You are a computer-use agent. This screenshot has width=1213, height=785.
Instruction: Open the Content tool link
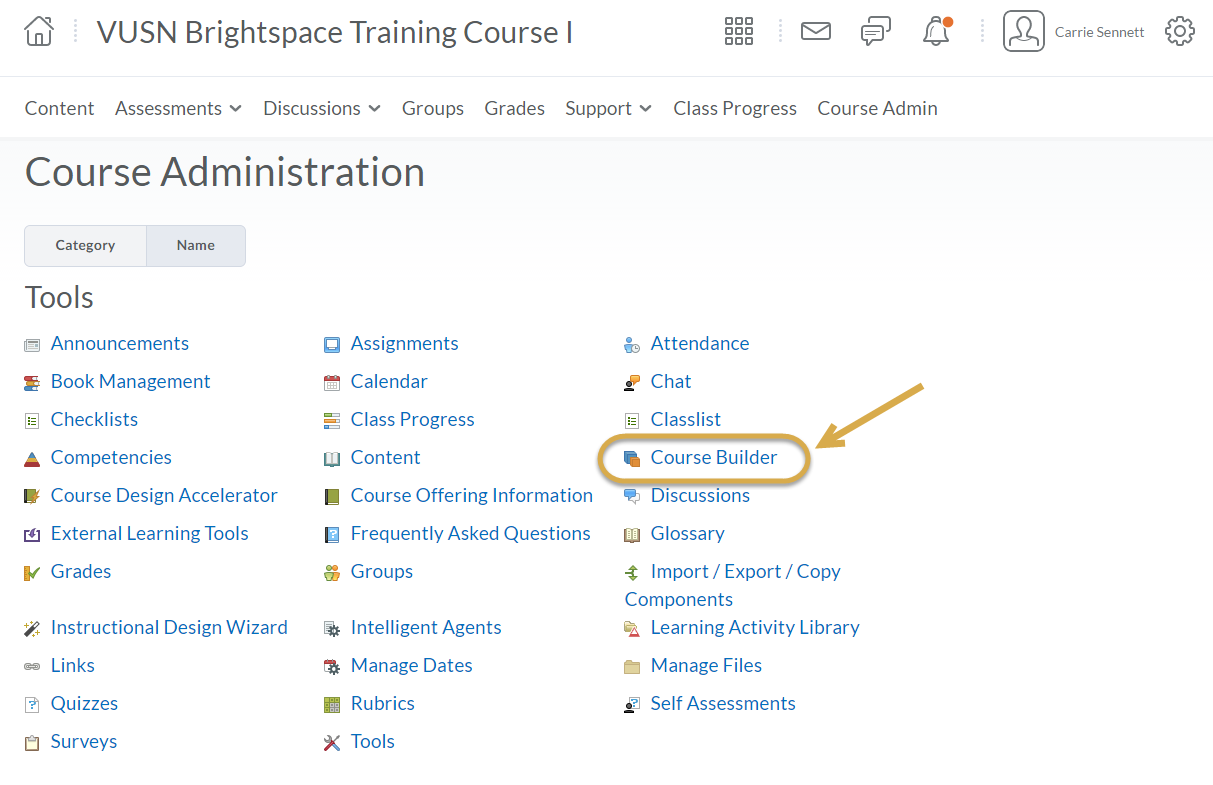coord(386,457)
